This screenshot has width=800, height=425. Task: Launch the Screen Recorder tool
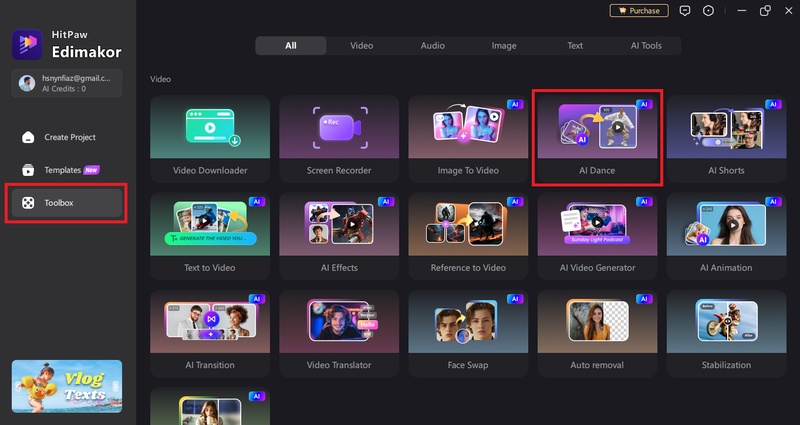(x=339, y=138)
